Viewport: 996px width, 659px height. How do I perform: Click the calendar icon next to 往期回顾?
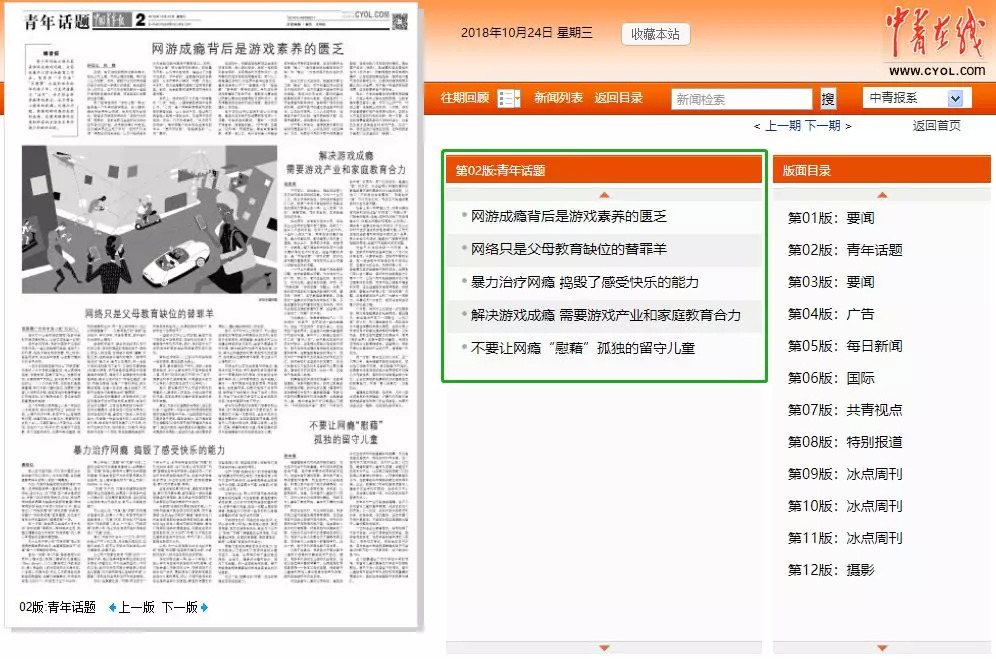click(x=509, y=99)
